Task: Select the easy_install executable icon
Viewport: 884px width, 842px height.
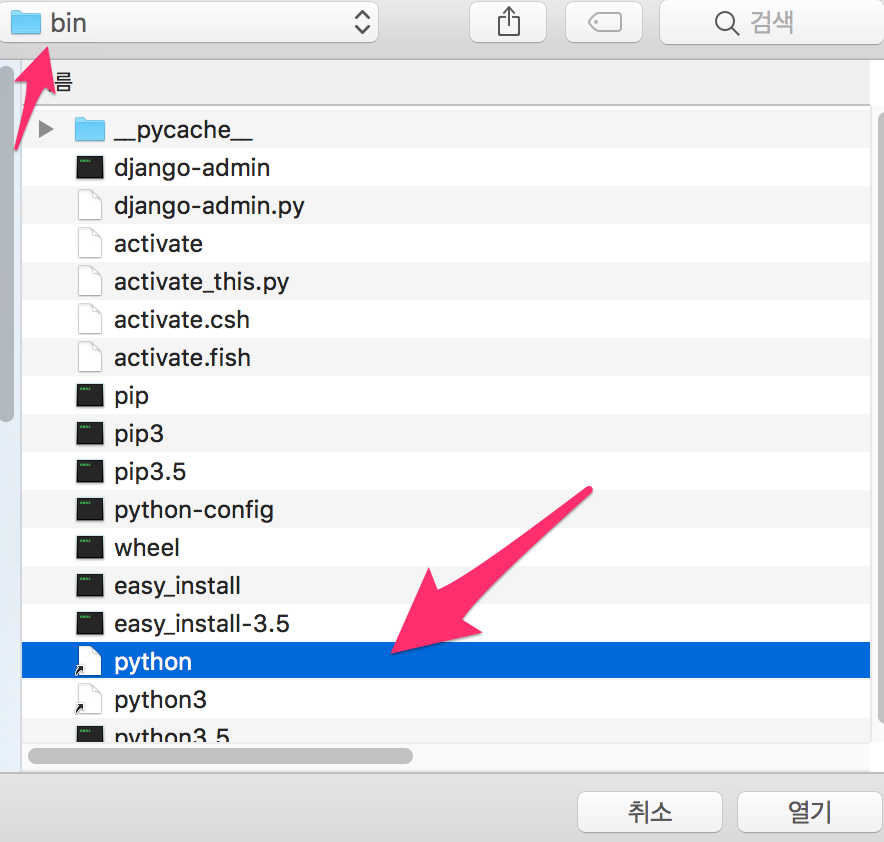Action: (90, 585)
